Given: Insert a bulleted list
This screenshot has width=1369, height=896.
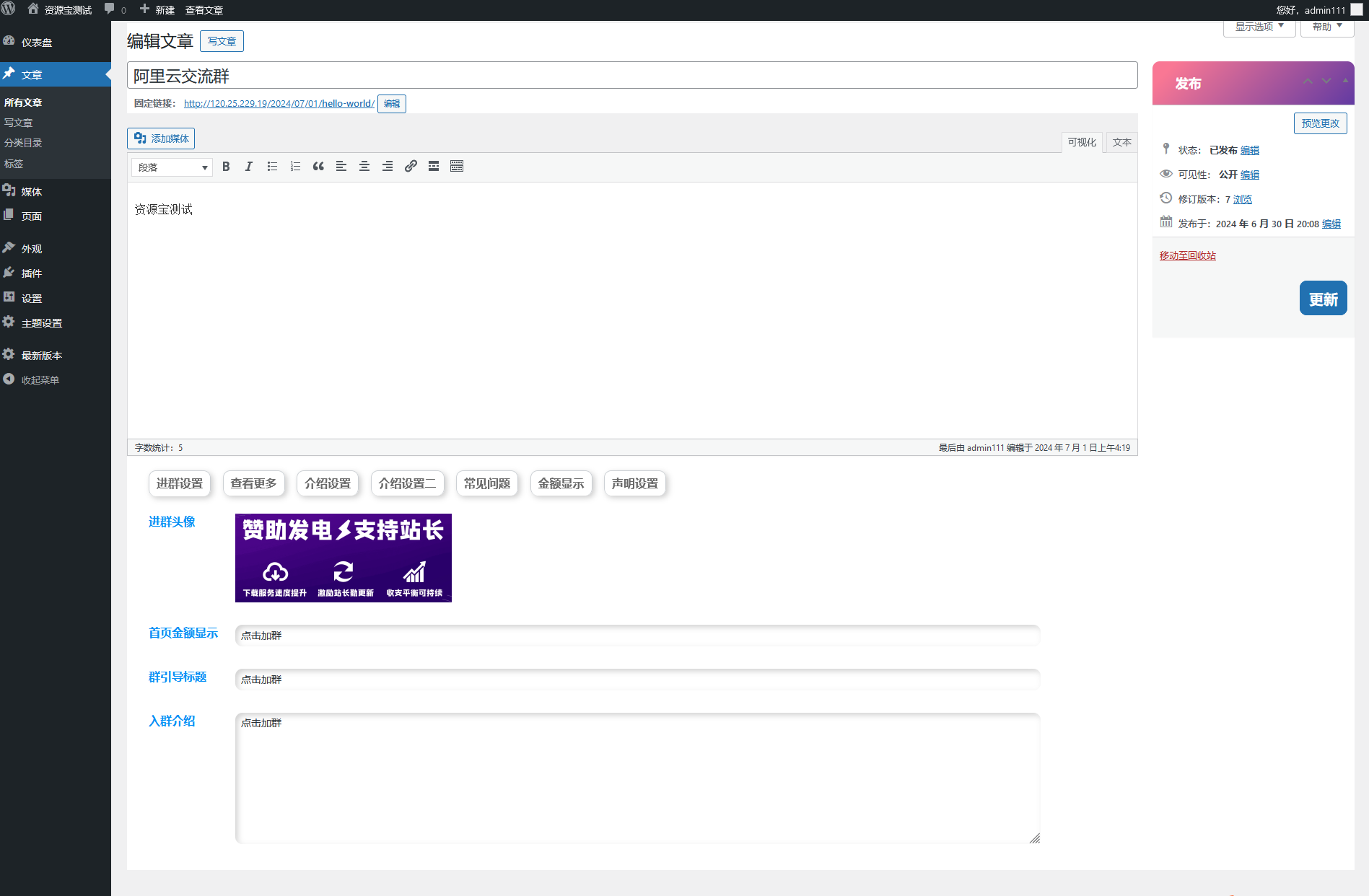Looking at the screenshot, I should click(272, 167).
